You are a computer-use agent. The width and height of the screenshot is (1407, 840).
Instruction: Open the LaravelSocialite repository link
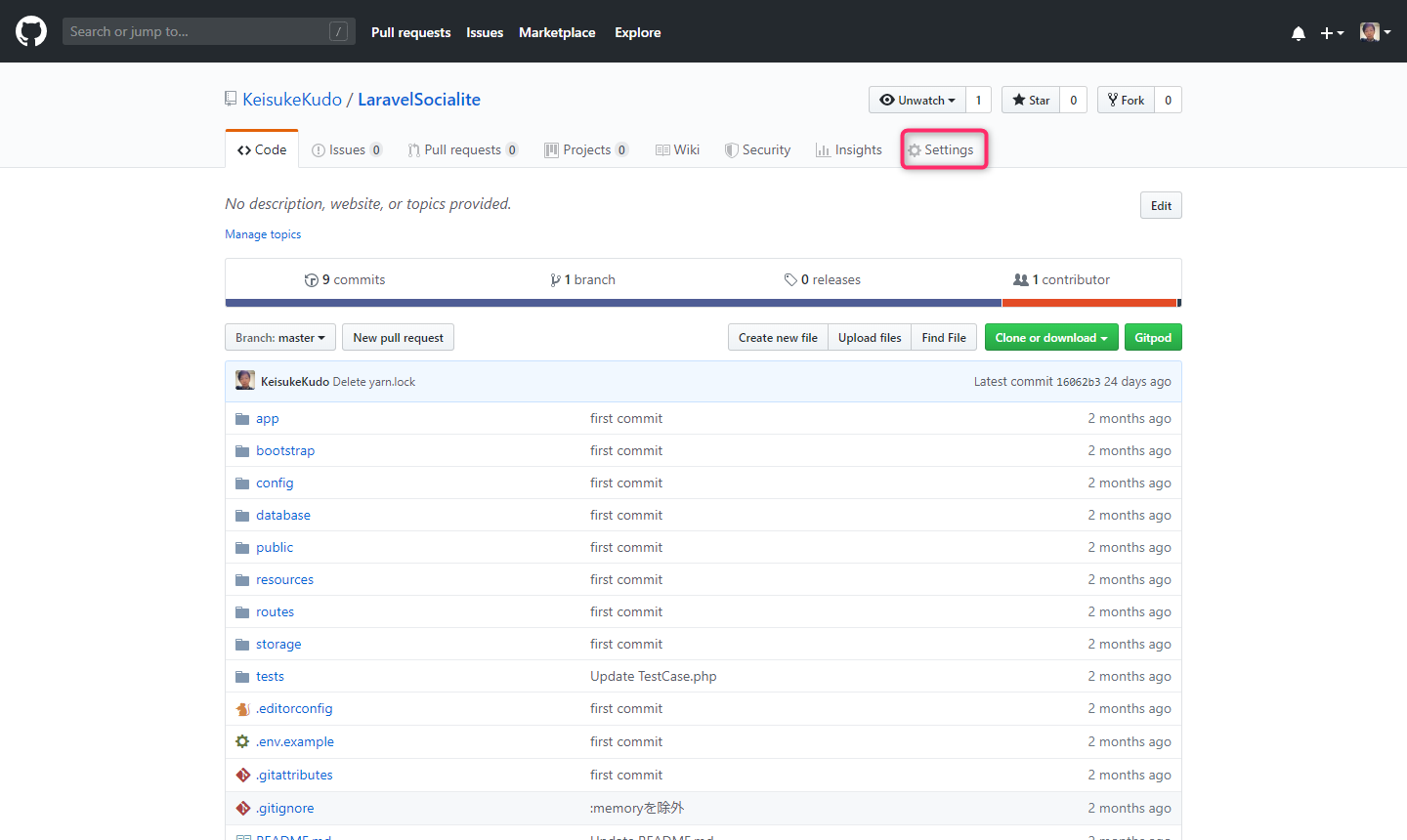419,100
